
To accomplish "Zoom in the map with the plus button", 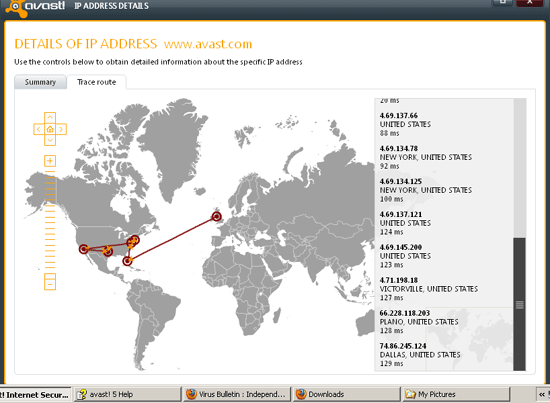I will tap(50, 161).
